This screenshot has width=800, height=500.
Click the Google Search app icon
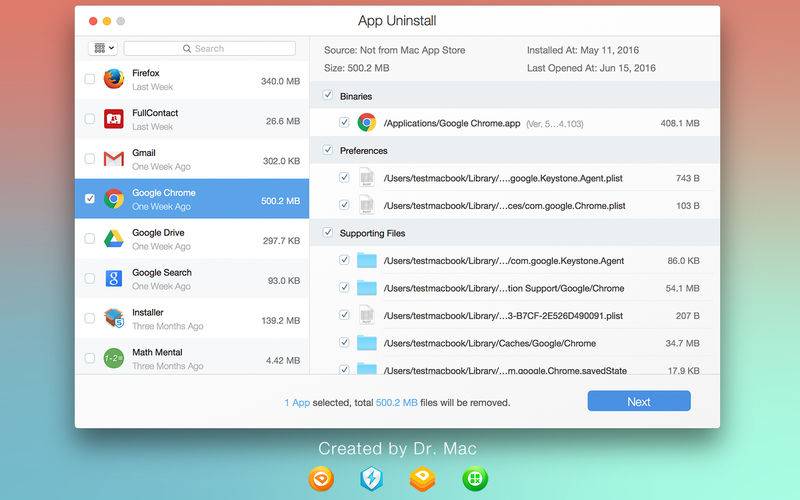pyautogui.click(x=113, y=278)
